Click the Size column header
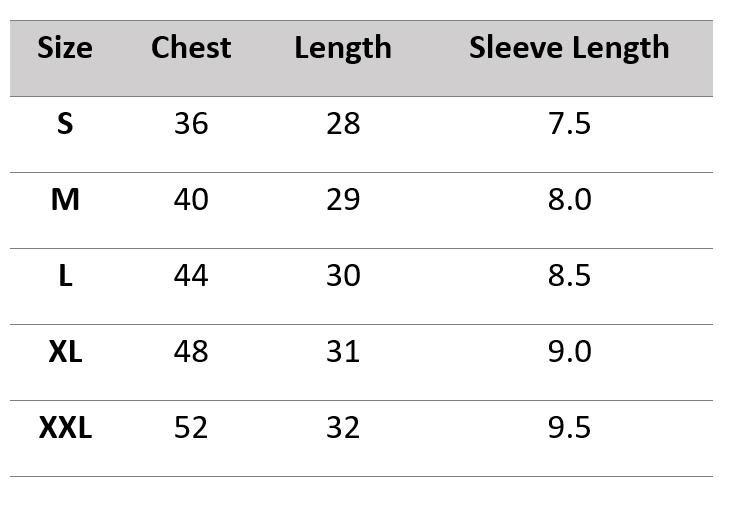The image size is (734, 527). (x=65, y=48)
